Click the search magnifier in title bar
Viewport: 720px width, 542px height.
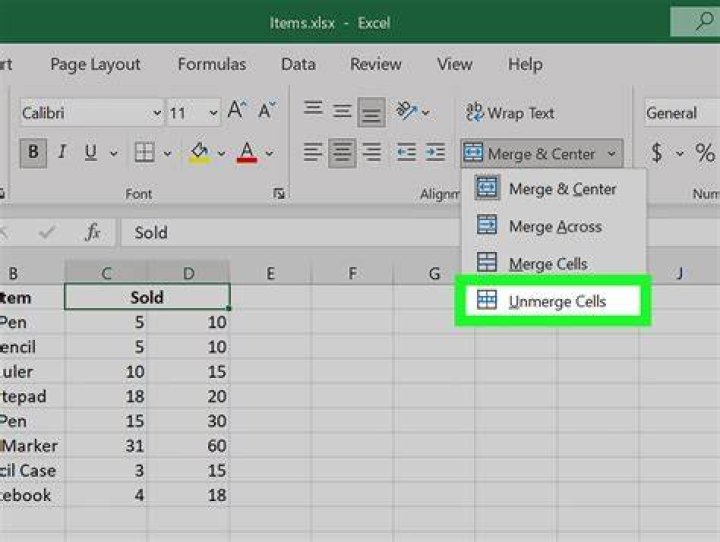tap(703, 21)
